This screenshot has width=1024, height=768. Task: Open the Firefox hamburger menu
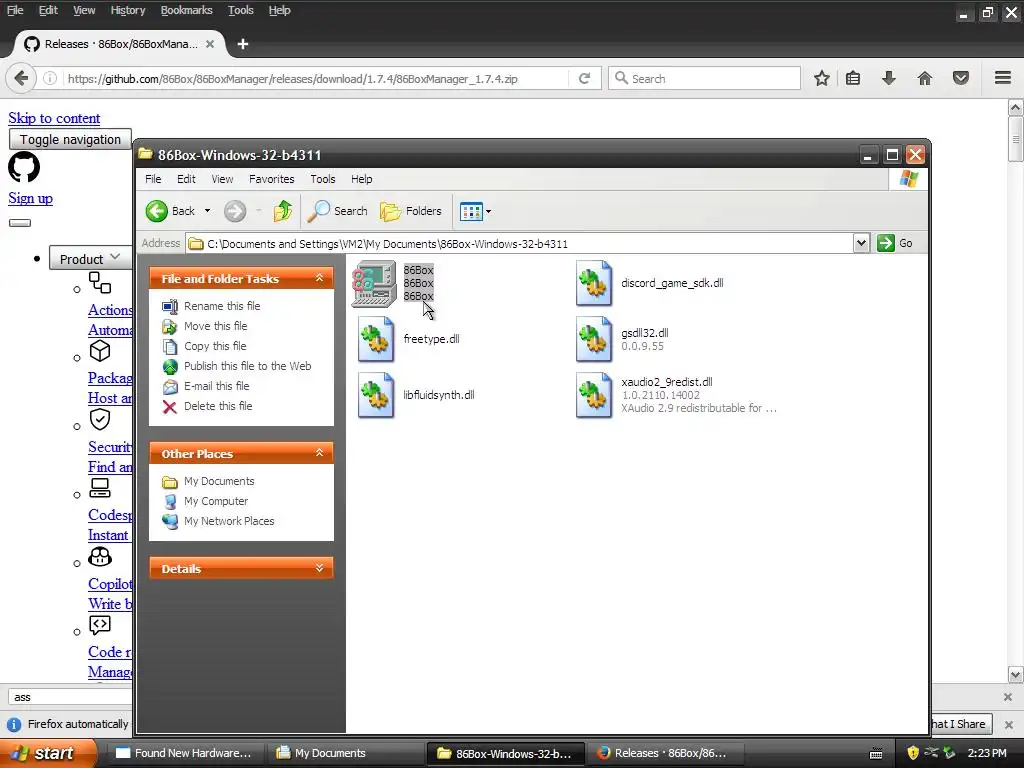tap(1003, 78)
